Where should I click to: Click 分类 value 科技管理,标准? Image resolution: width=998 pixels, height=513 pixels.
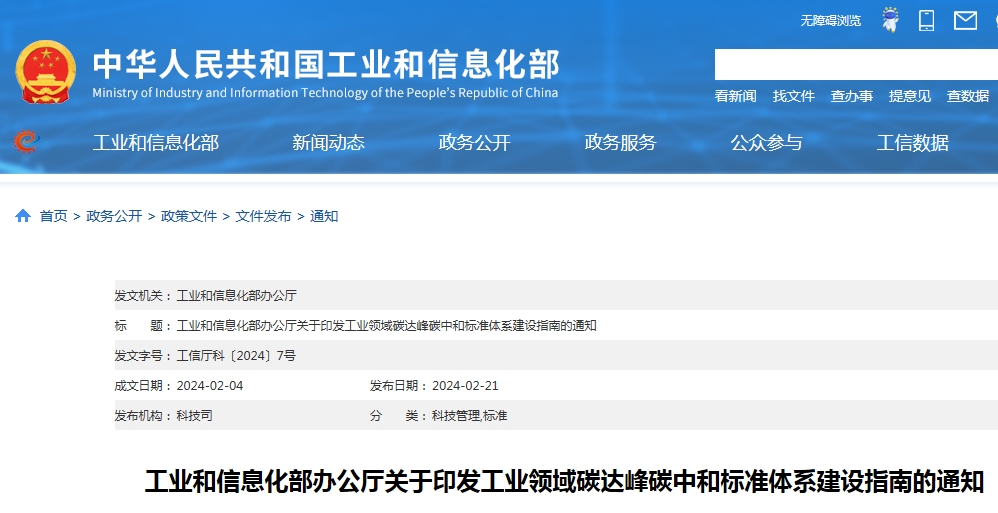(x=470, y=416)
